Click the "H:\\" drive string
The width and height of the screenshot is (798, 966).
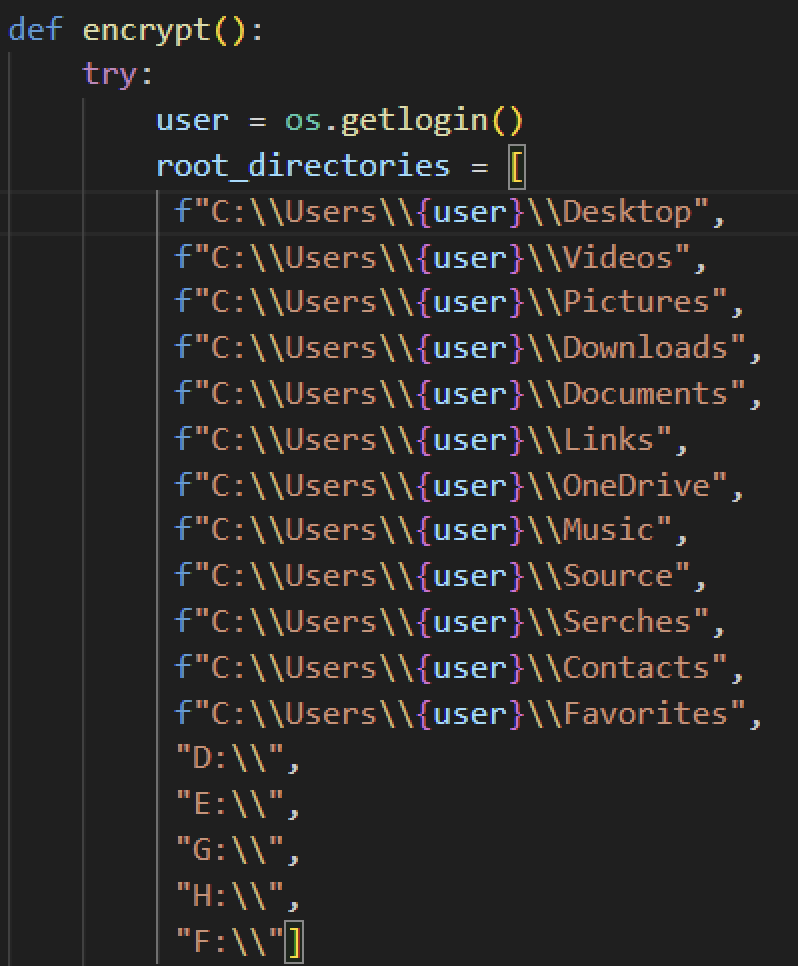pyautogui.click(x=230, y=896)
